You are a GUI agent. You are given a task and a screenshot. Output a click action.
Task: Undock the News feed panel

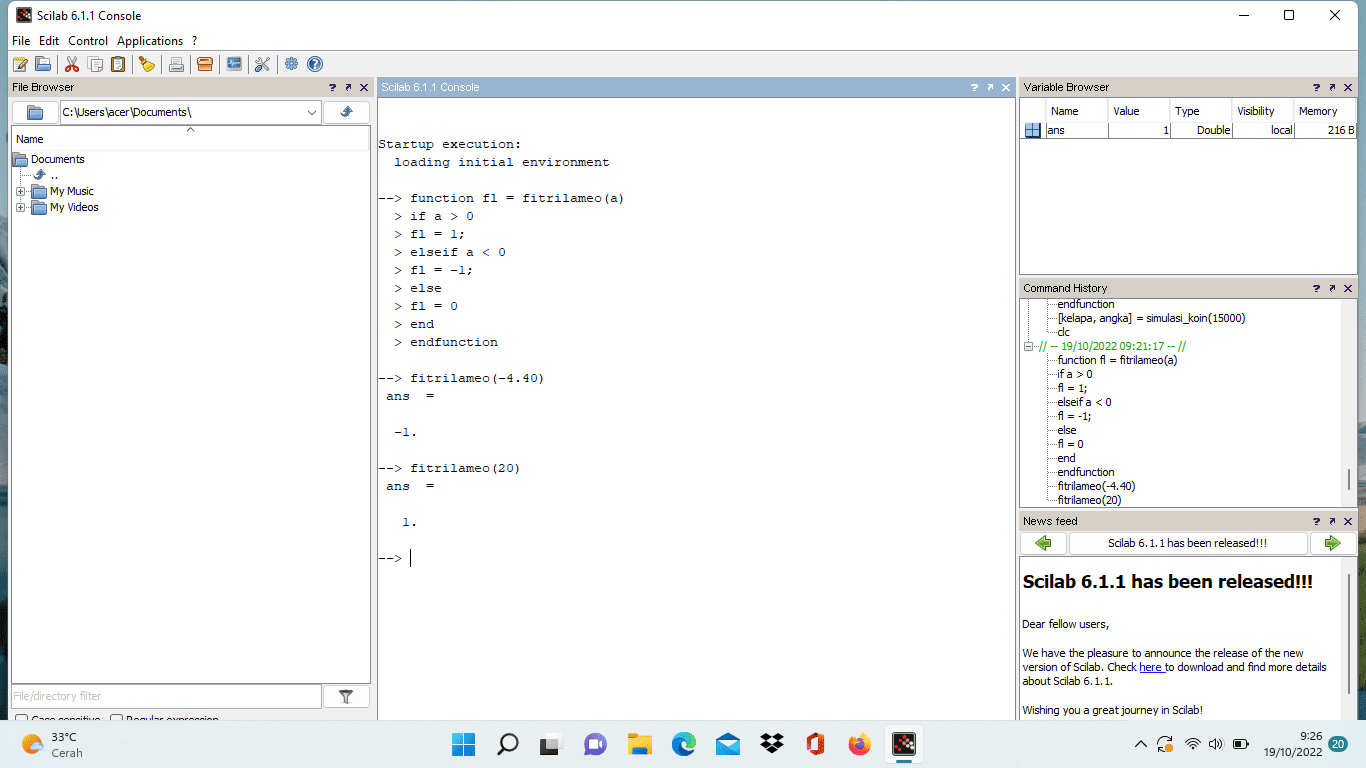(x=1332, y=521)
